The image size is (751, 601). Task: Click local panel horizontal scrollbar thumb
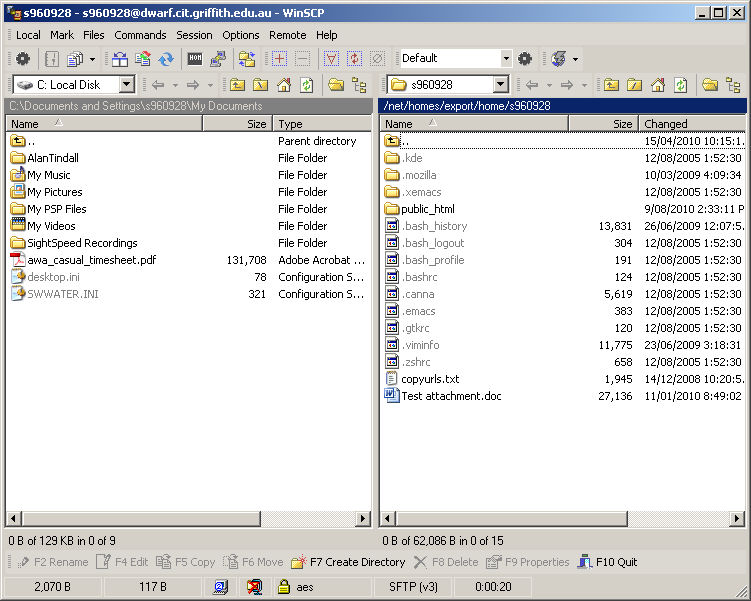(141, 518)
